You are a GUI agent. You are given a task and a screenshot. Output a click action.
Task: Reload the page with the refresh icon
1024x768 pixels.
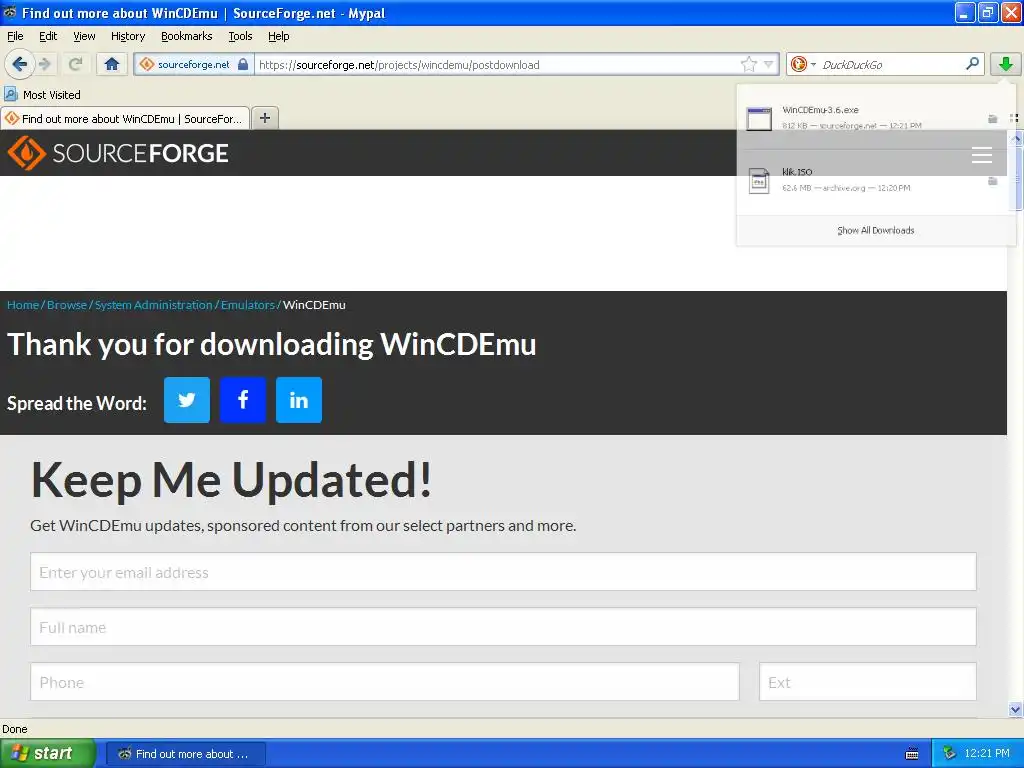tap(75, 64)
